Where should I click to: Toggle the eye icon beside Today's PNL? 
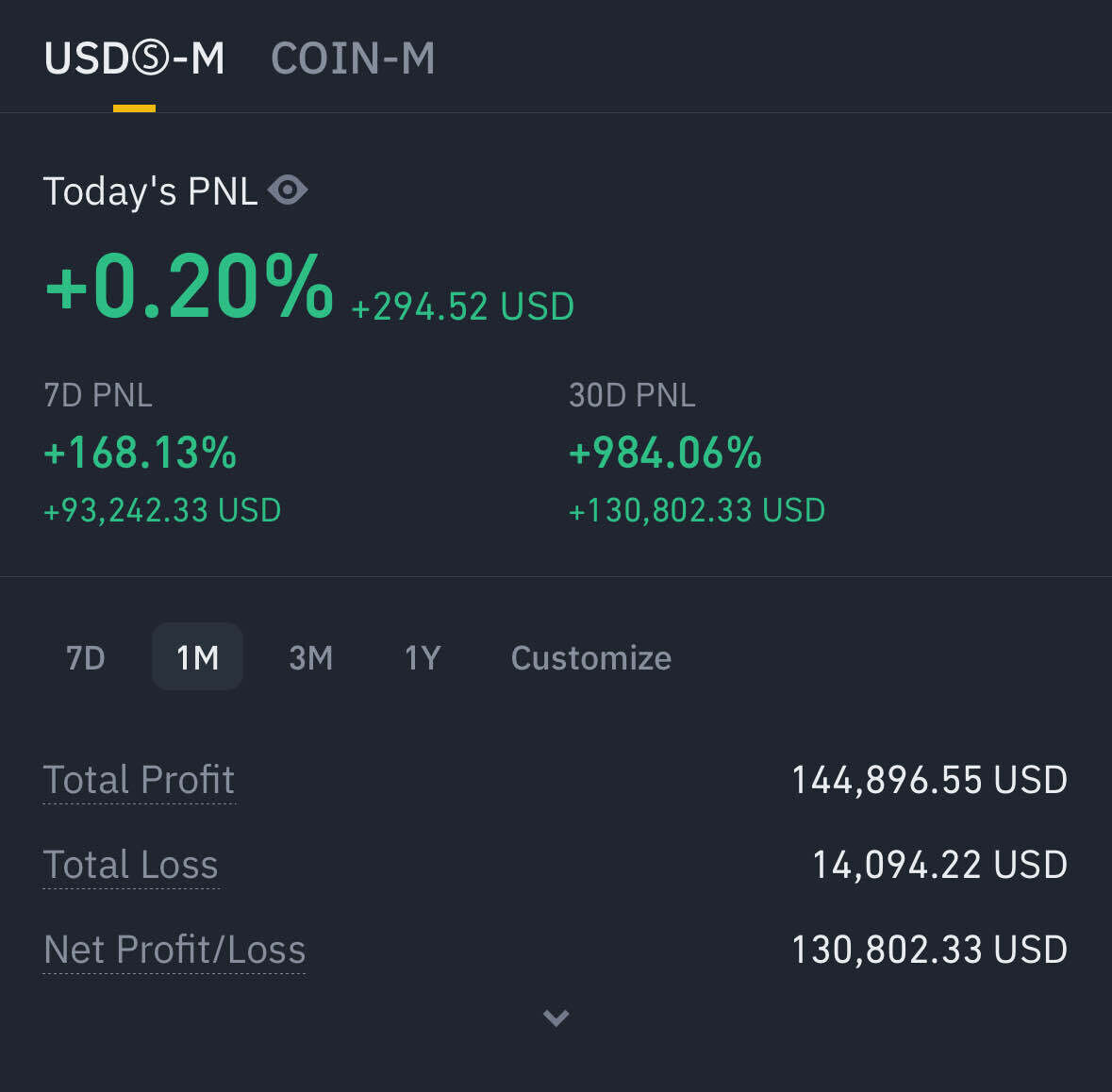pos(288,190)
